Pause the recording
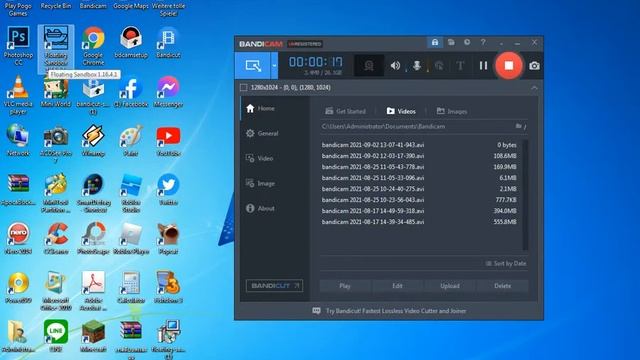 483,65
